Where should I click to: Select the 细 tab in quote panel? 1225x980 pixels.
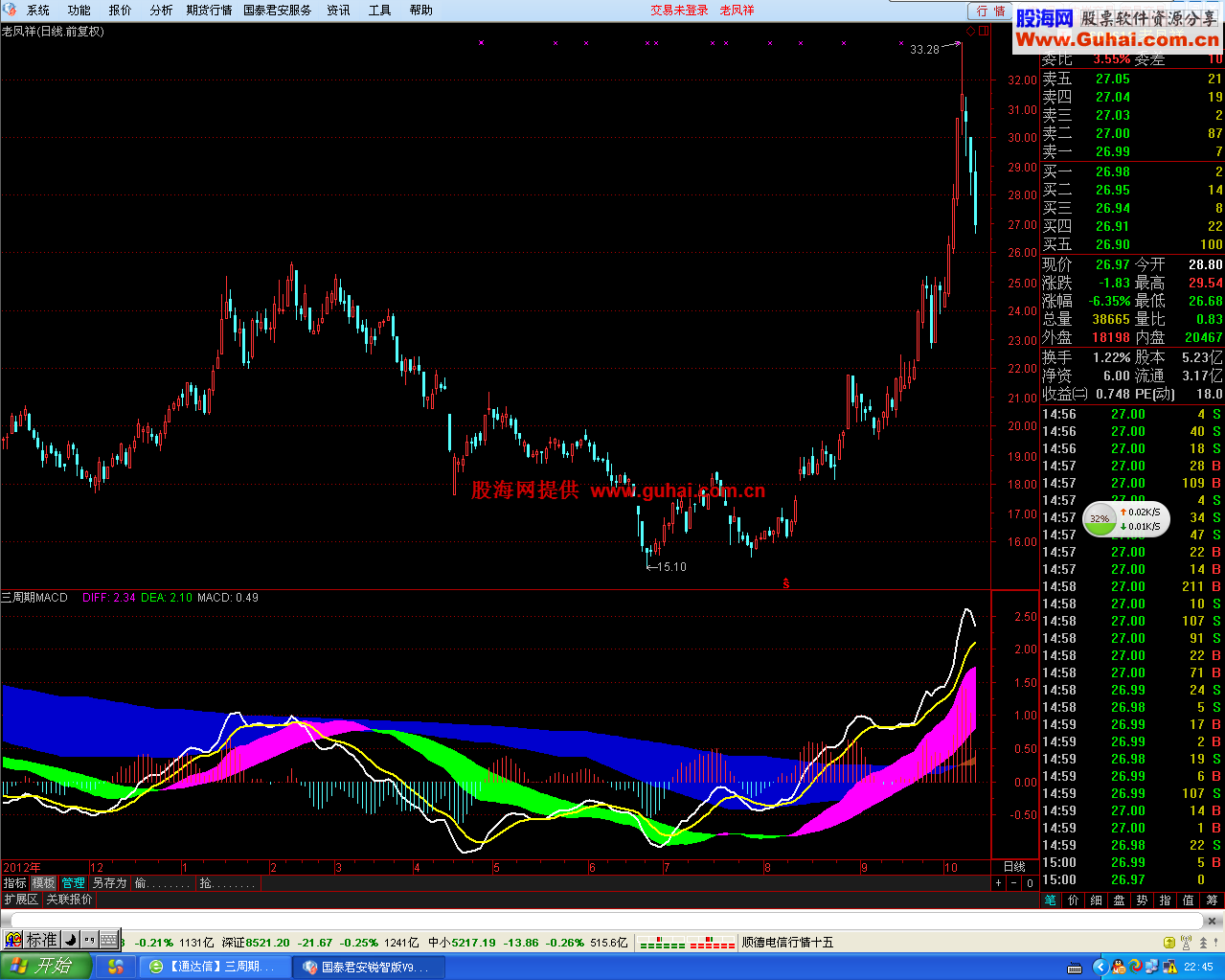(1097, 900)
